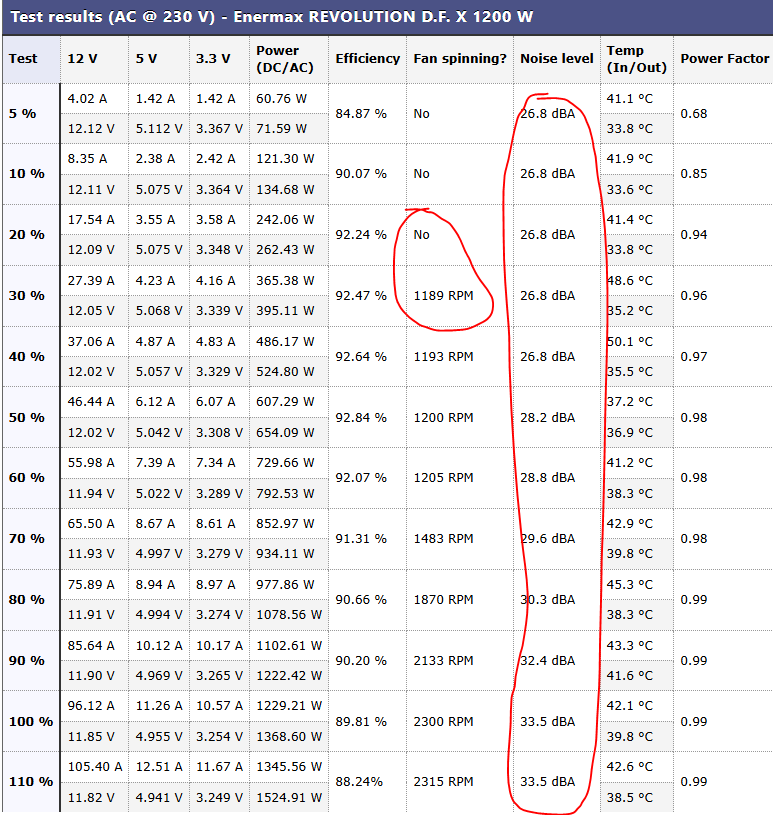Image resolution: width=773 pixels, height=815 pixels.
Task: Click the 100 % test row label
Action: (x=31, y=721)
